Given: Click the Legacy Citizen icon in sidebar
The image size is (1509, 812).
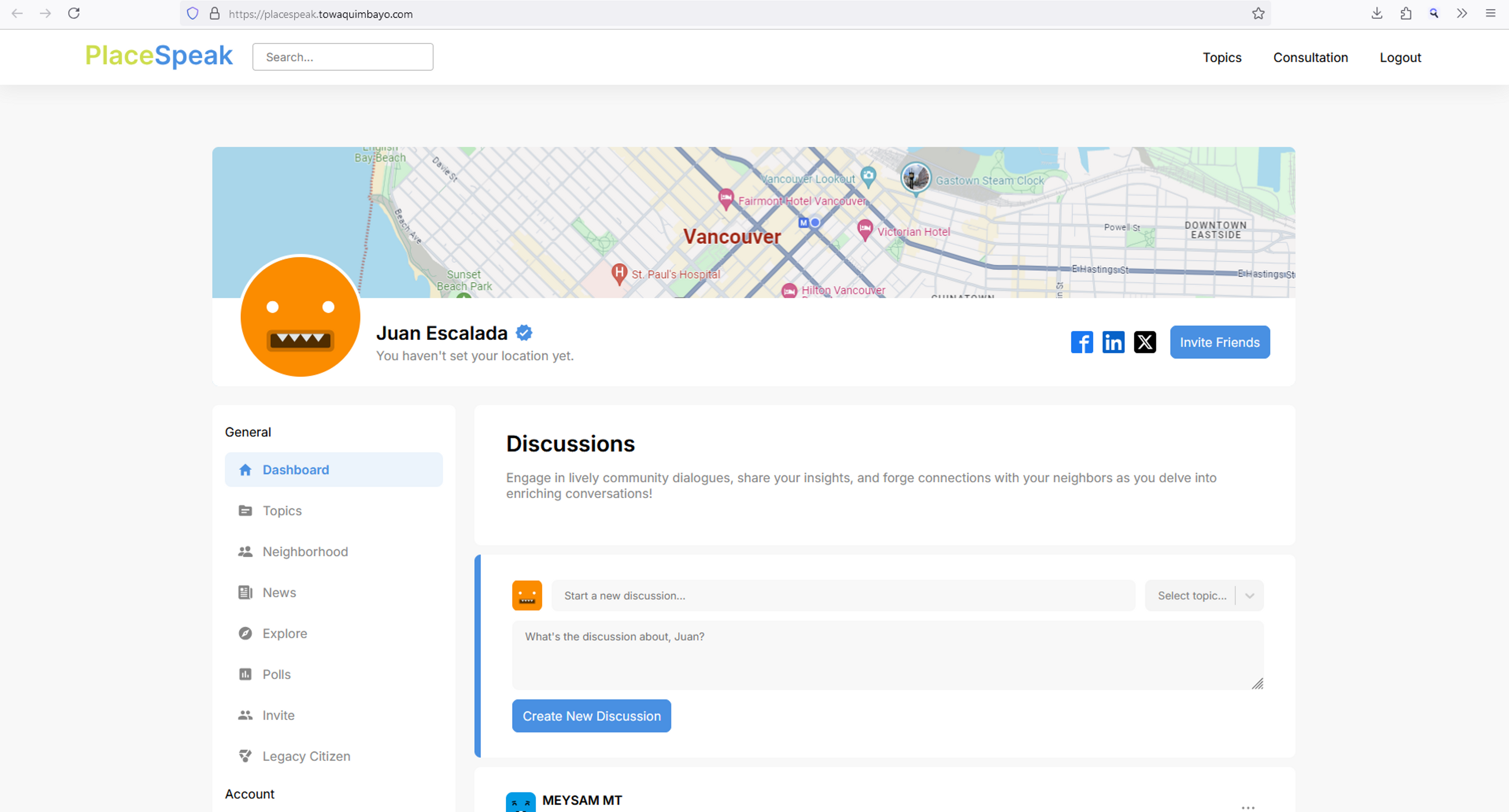Looking at the screenshot, I should pyautogui.click(x=246, y=756).
